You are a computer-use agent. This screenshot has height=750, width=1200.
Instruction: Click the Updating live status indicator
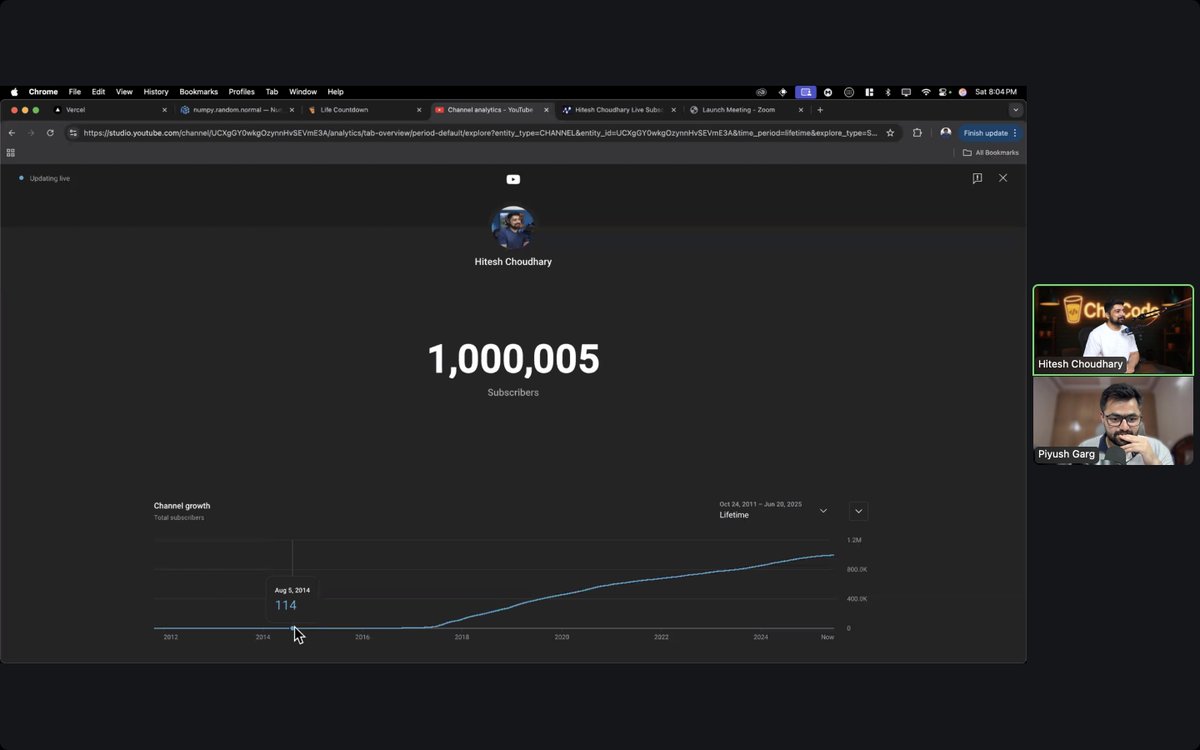44,178
